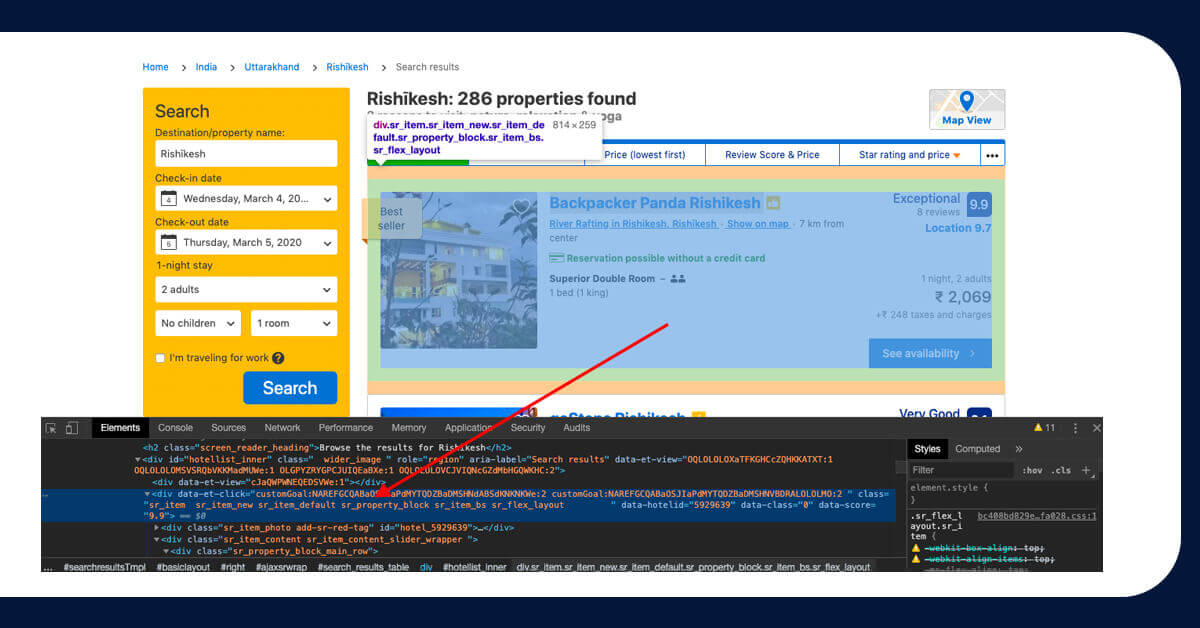Click the Destination/property name input field

click(x=246, y=154)
